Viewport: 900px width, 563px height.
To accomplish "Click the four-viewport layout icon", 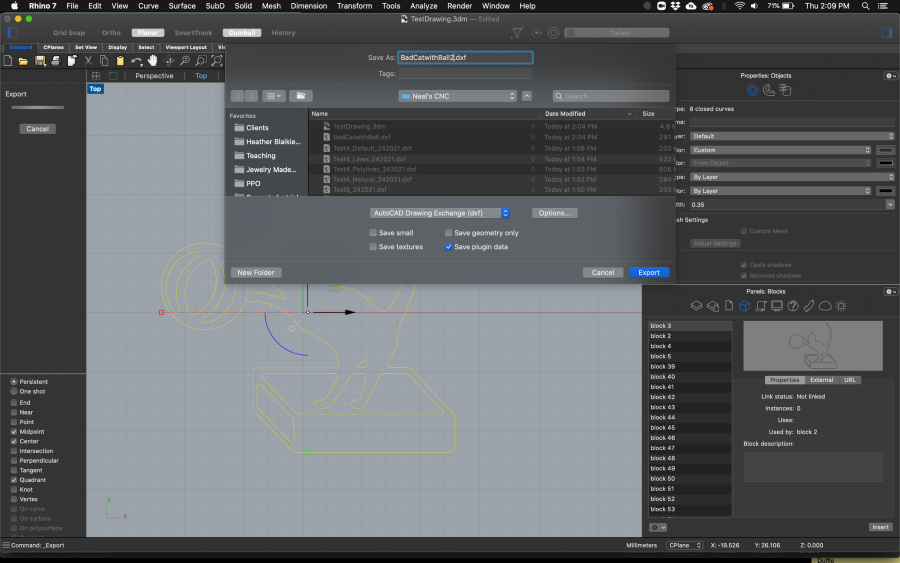I will [96, 76].
